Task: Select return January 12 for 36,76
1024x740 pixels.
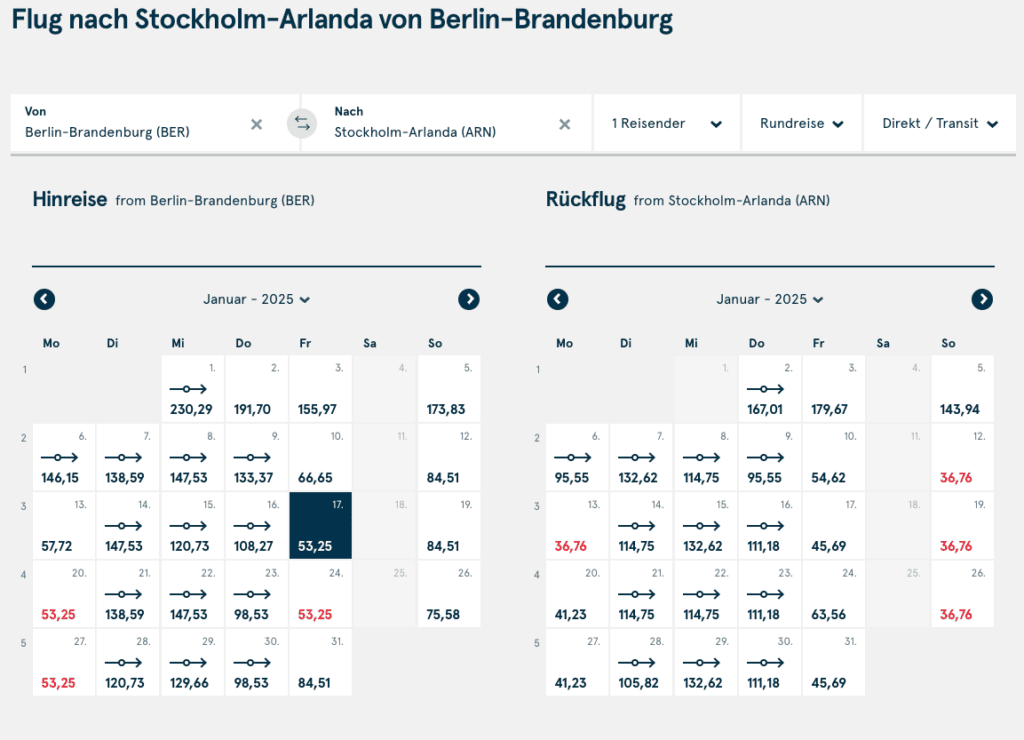Action: click(962, 456)
